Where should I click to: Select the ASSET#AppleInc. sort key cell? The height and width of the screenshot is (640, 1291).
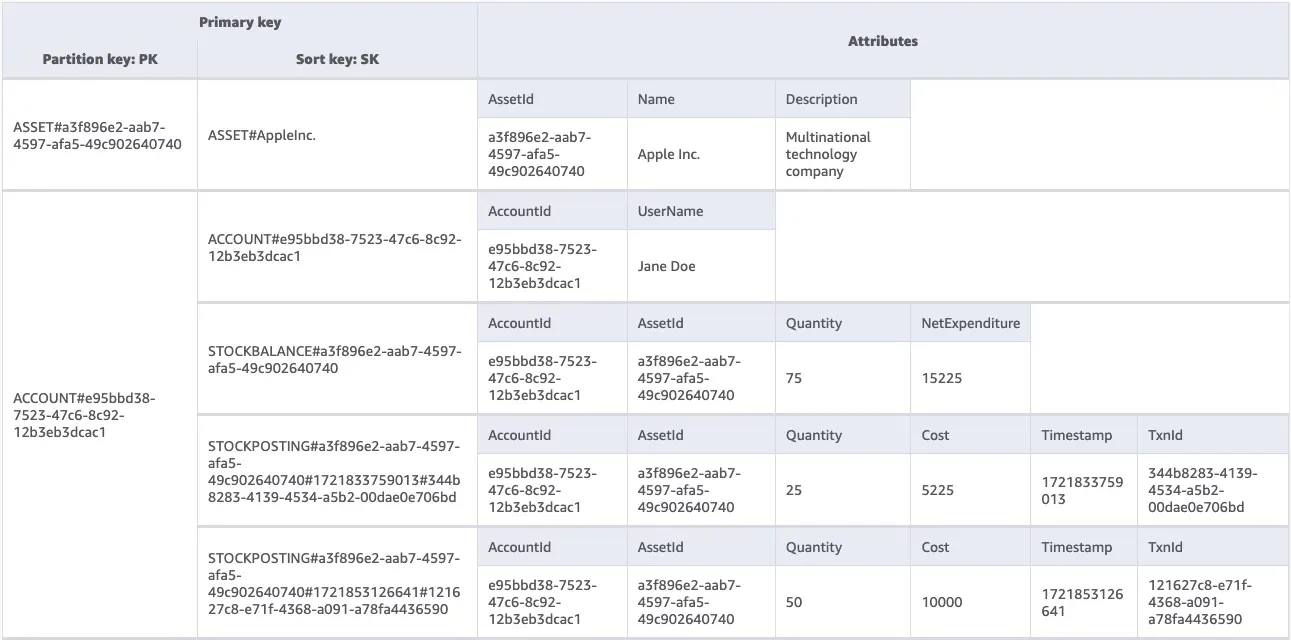[262, 134]
